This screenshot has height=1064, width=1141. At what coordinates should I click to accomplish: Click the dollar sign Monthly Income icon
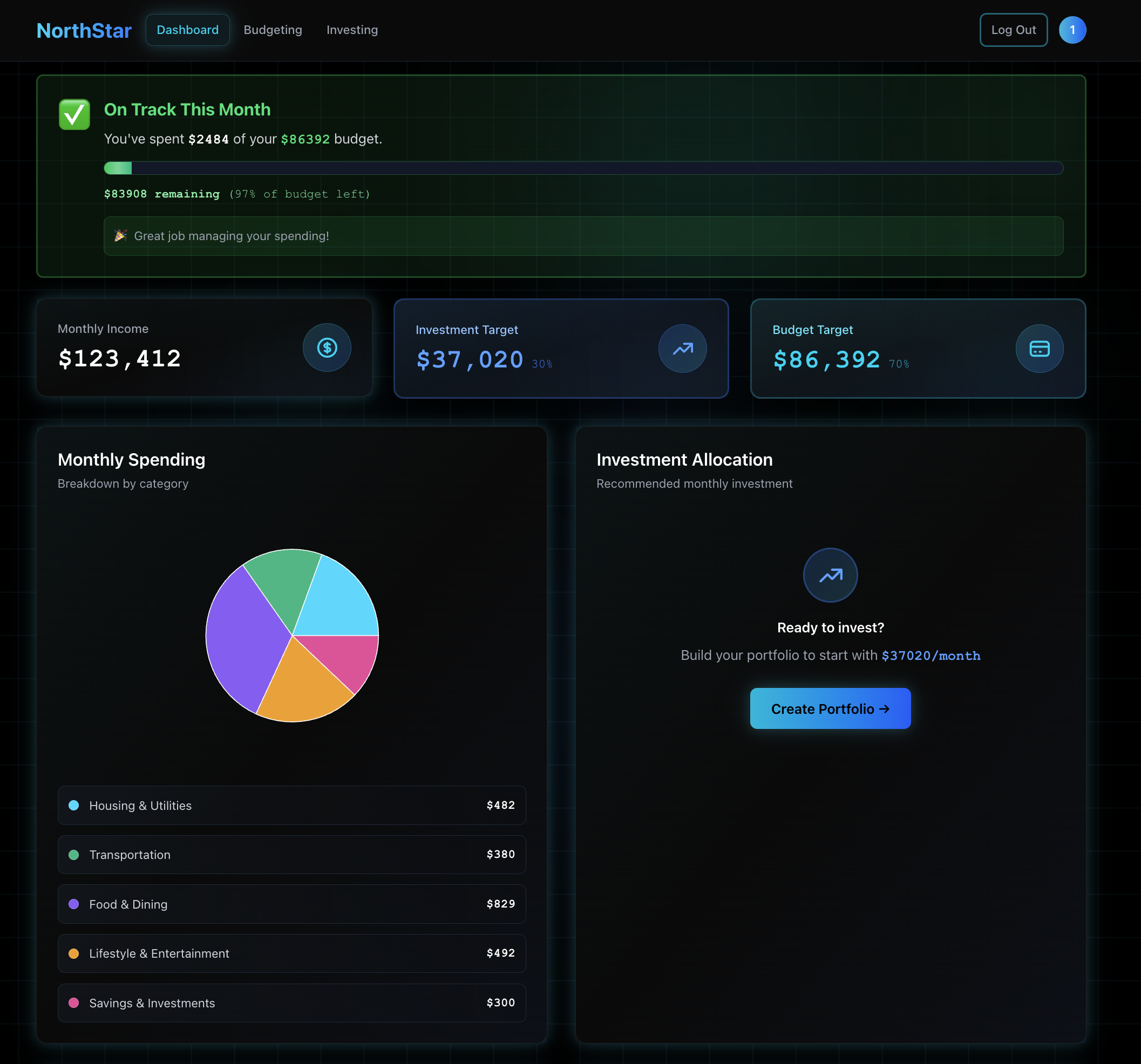point(327,348)
